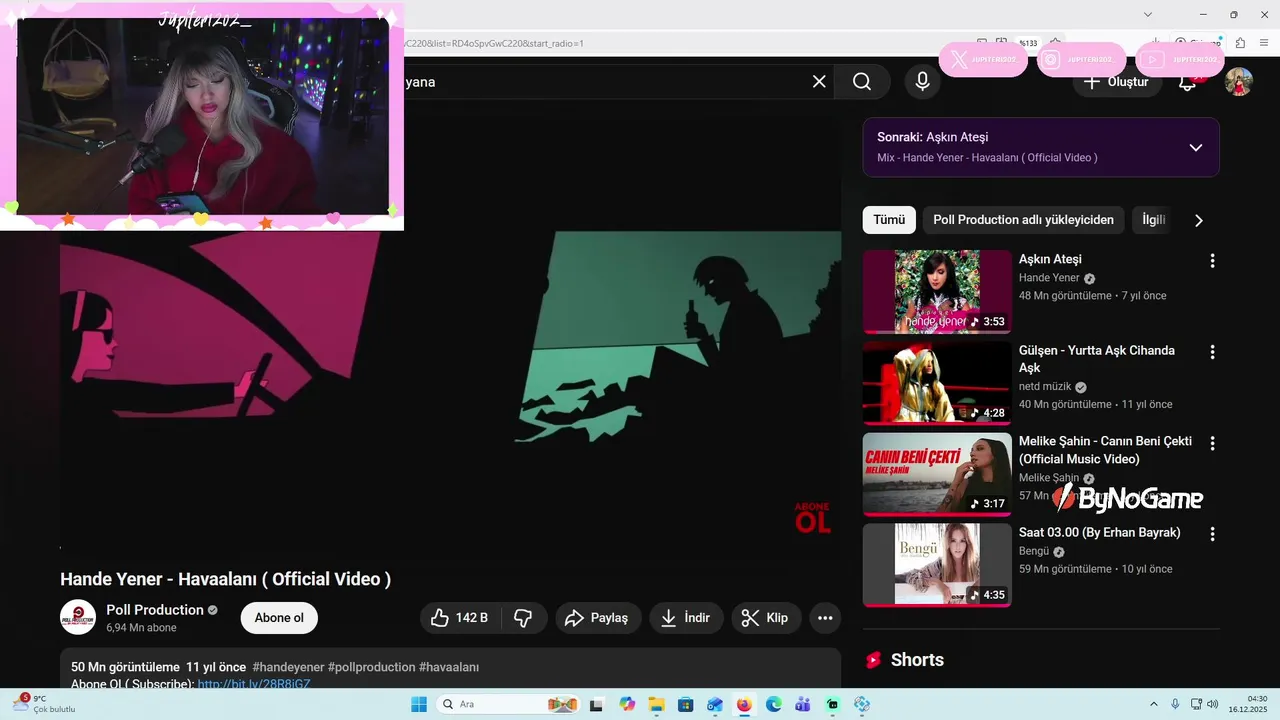The width and height of the screenshot is (1280, 720).
Task: Open options menu for Saat 03.00
Action: point(1212,534)
